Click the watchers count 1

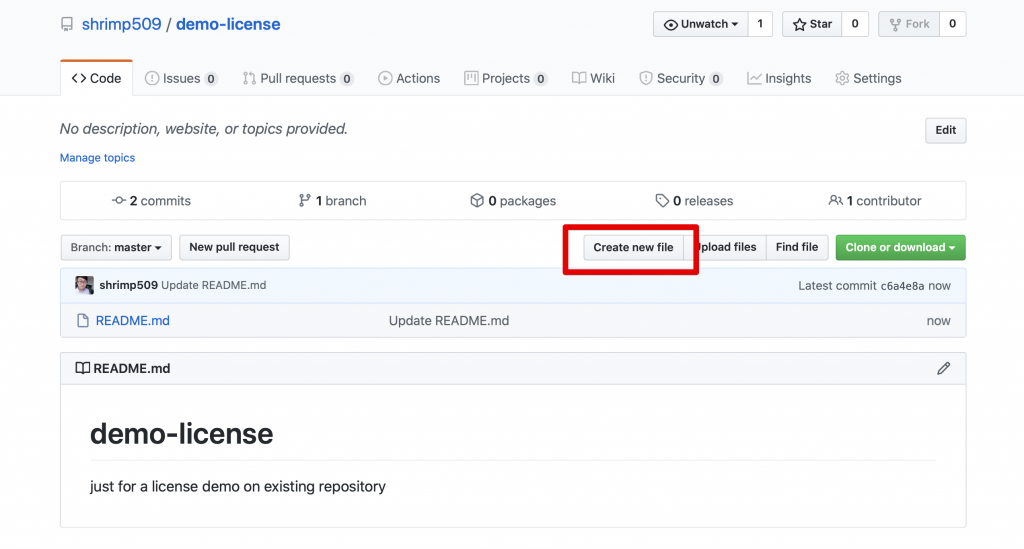[760, 24]
